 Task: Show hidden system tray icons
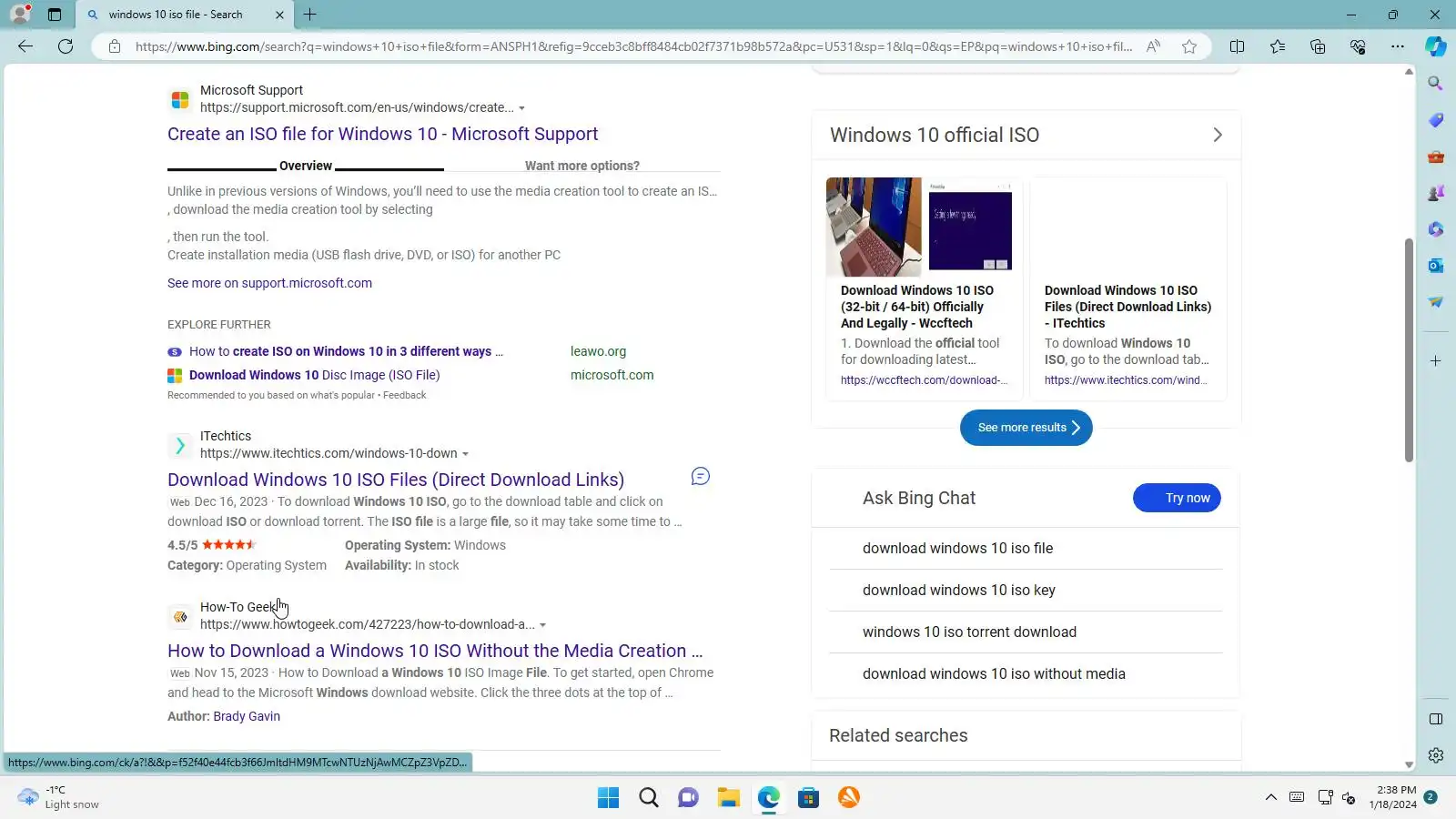pyautogui.click(x=1270, y=798)
